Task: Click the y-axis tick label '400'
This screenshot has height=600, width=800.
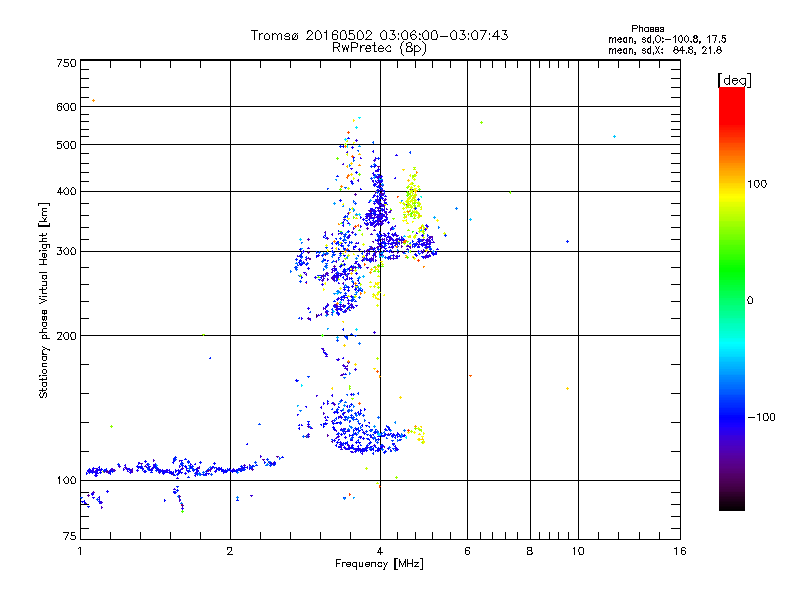Action: tap(66, 192)
